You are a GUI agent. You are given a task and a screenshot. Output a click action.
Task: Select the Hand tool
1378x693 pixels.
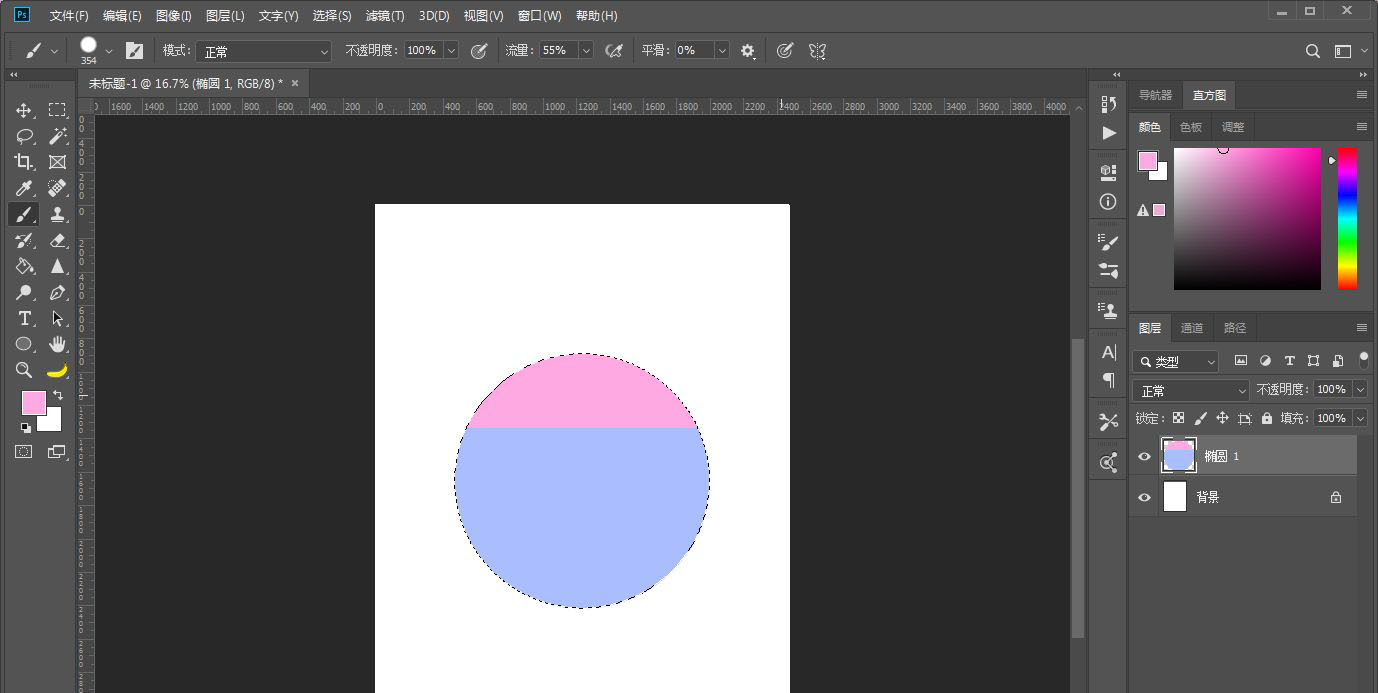tap(57, 344)
